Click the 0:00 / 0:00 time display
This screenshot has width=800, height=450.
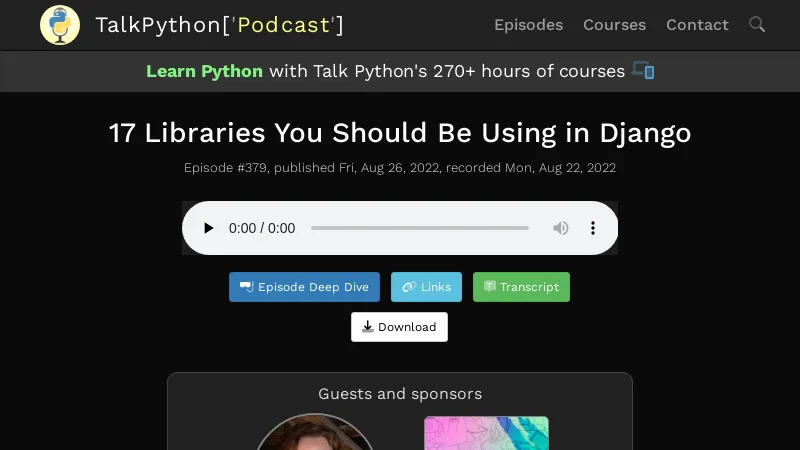tap(262, 228)
